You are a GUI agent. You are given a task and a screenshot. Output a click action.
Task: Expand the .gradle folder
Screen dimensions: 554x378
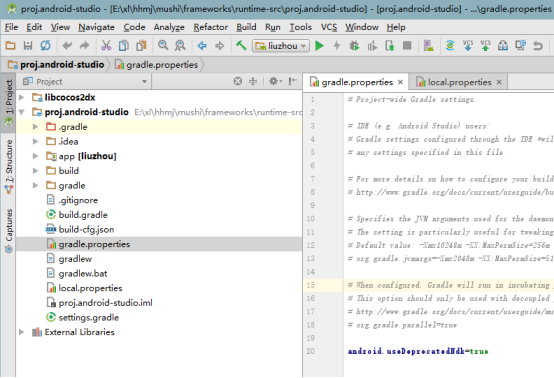[x=35, y=126]
